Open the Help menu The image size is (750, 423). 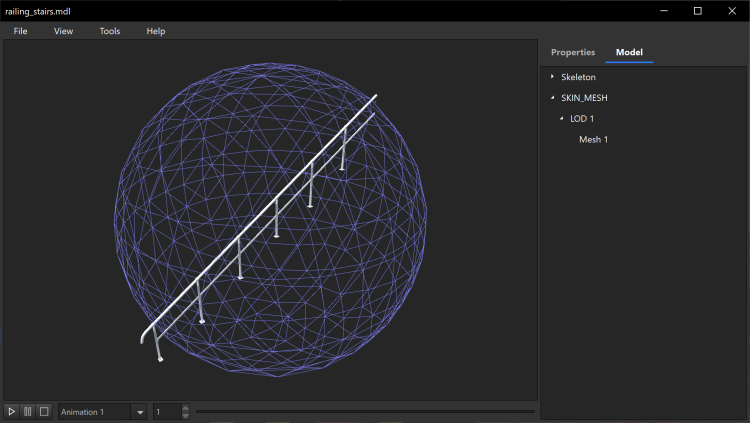pos(156,31)
